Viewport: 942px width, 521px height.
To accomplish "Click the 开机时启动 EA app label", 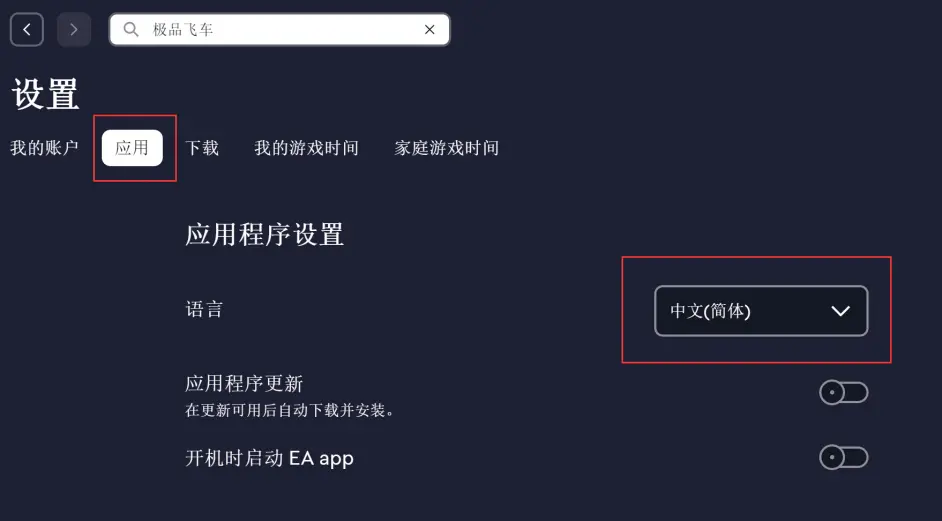I will (x=269, y=459).
